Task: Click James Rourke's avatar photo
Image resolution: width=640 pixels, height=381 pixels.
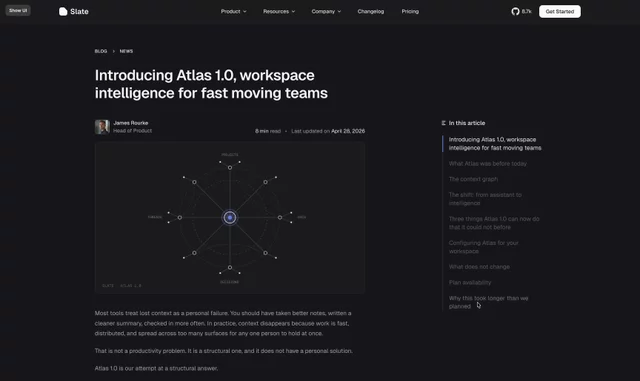Action: (x=102, y=127)
